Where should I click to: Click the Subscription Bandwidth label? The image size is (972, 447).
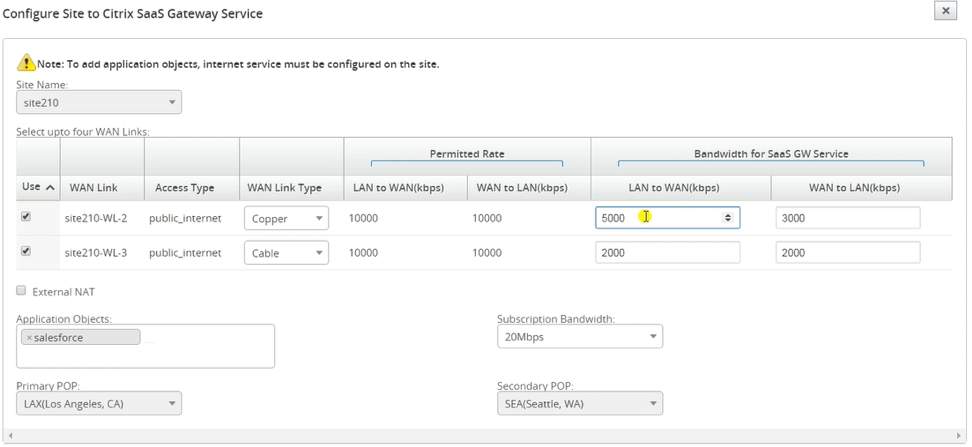point(556,319)
